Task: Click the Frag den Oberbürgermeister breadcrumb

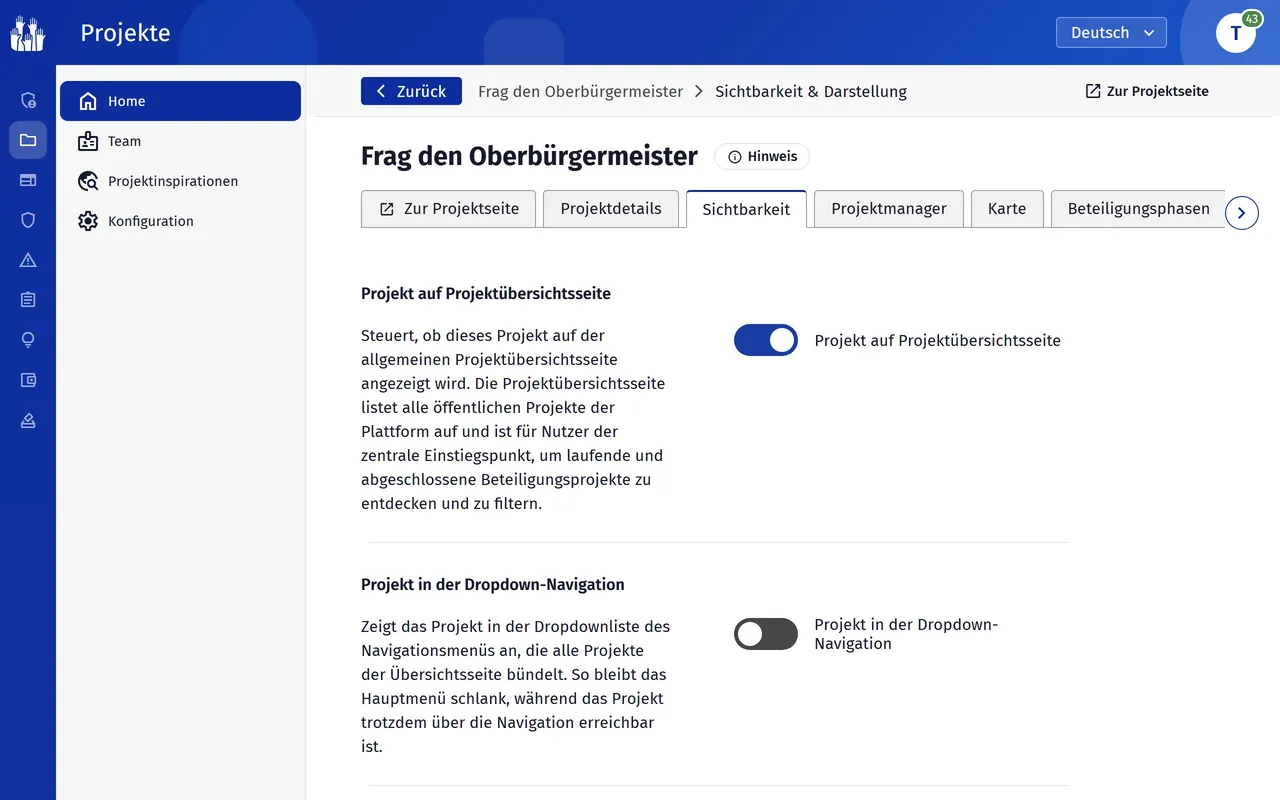Action: pos(580,91)
